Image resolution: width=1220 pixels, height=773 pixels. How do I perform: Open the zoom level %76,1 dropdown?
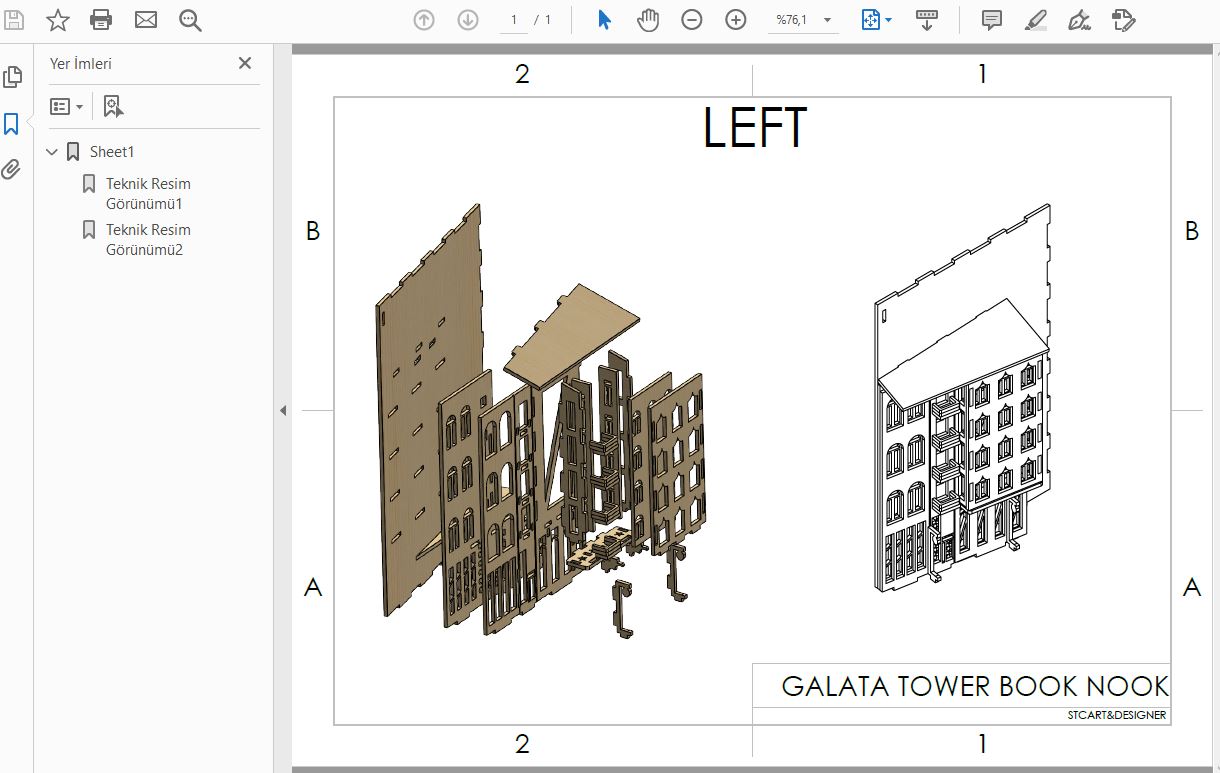827,20
